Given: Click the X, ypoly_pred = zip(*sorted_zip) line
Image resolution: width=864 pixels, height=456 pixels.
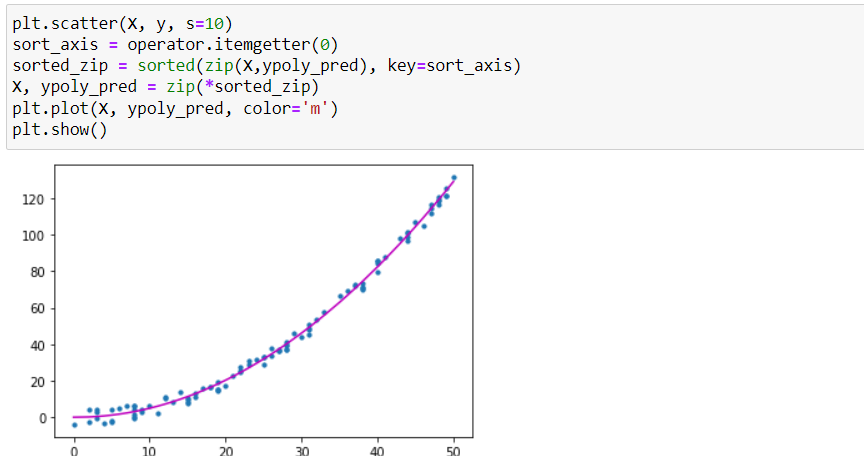Looking at the screenshot, I should tap(165, 87).
